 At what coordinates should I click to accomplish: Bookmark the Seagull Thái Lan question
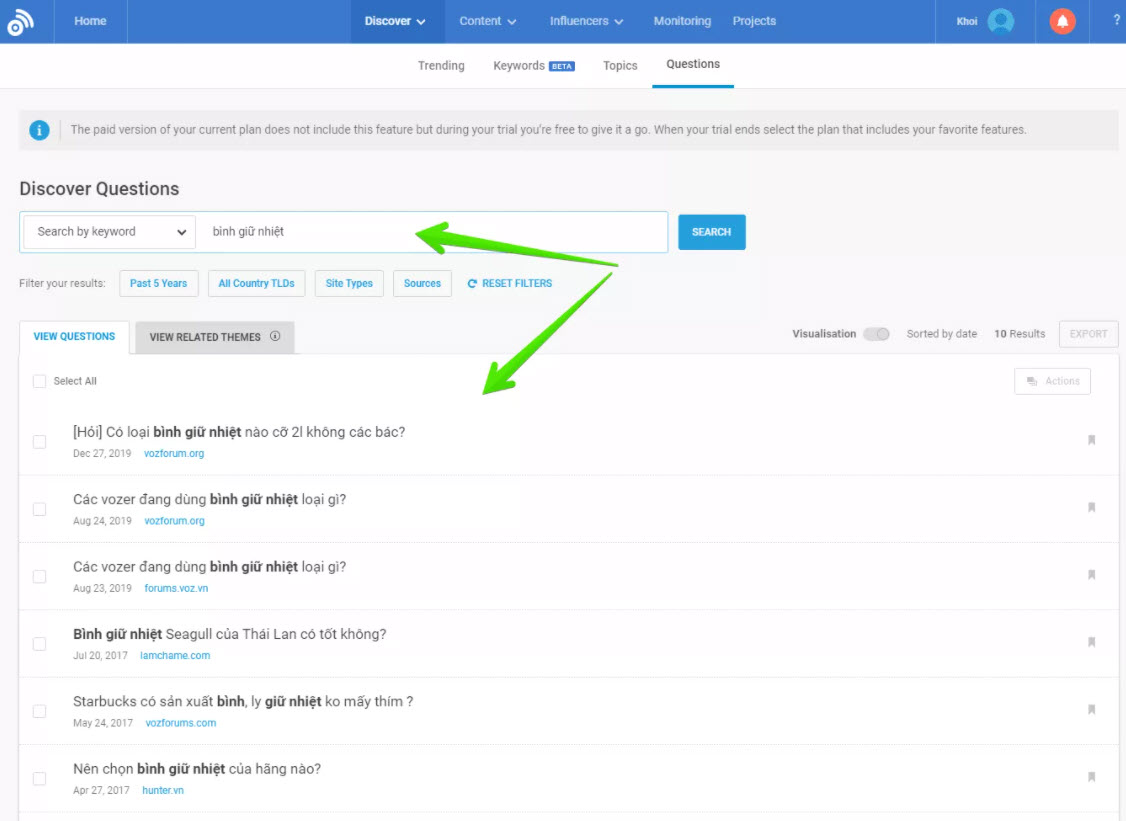tap(1091, 642)
